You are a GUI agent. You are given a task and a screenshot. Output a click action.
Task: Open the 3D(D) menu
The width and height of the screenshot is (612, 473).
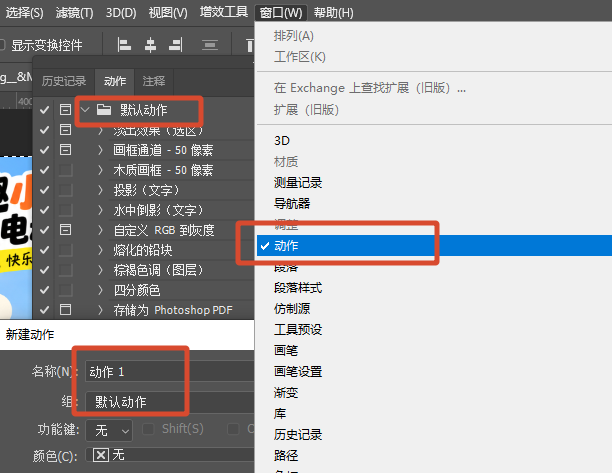121,12
